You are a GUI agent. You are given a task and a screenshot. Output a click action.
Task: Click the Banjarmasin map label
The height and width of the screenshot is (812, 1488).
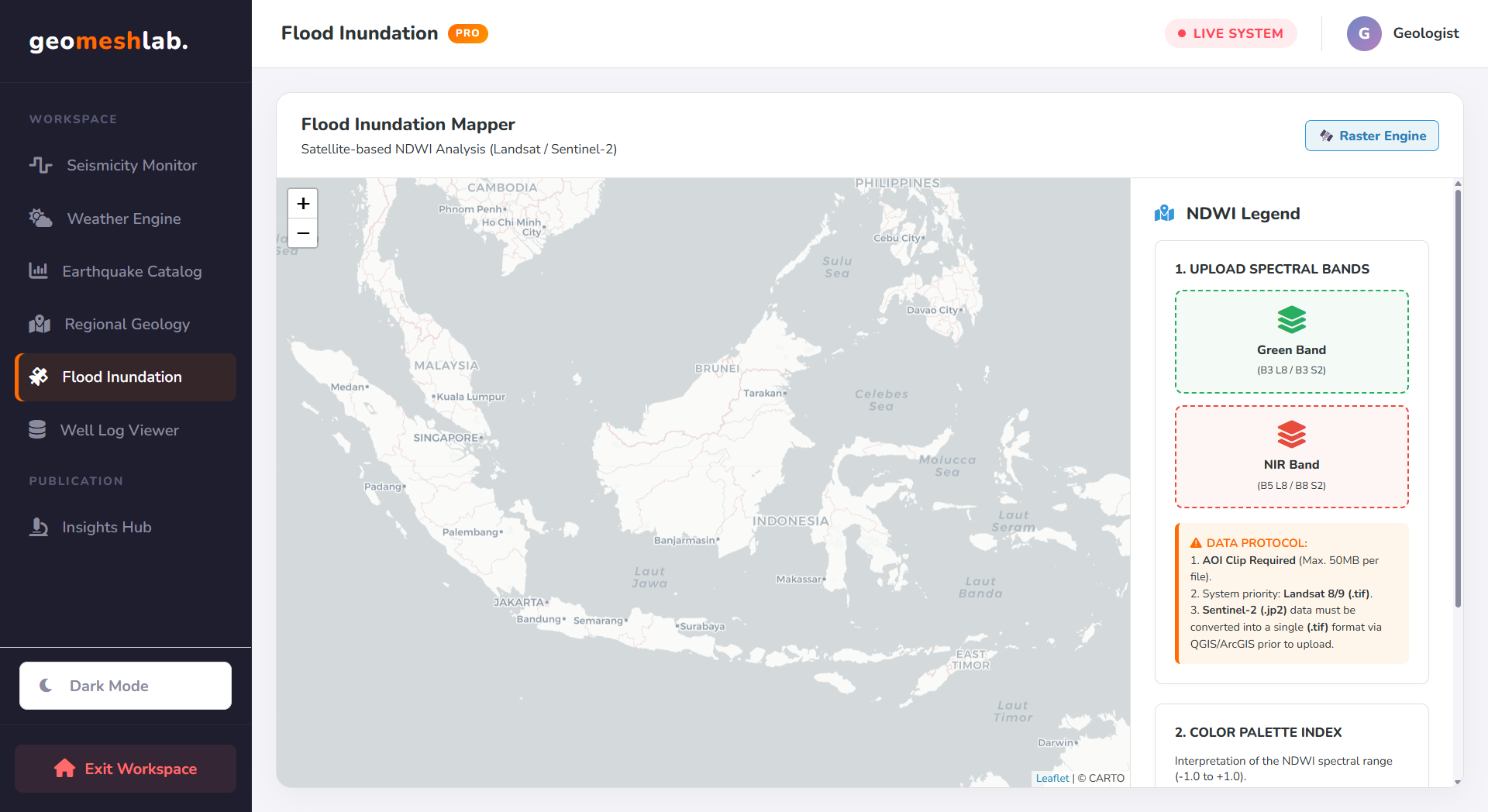pos(684,540)
